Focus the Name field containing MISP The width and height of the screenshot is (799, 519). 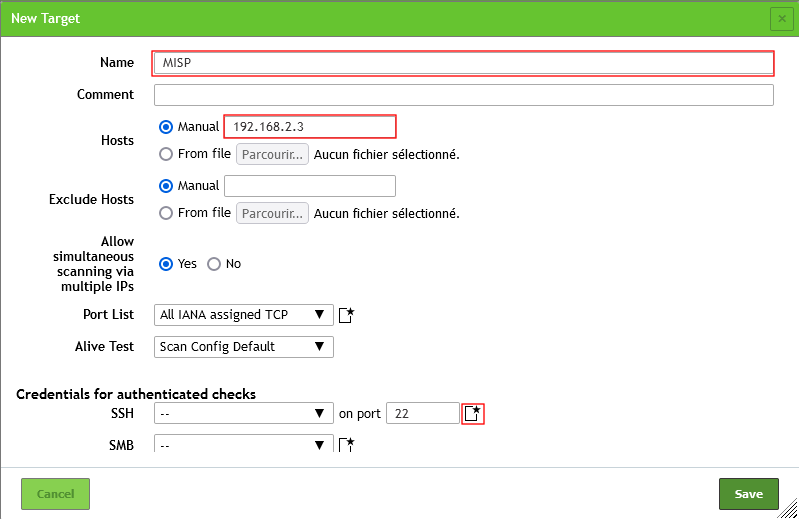(x=463, y=63)
